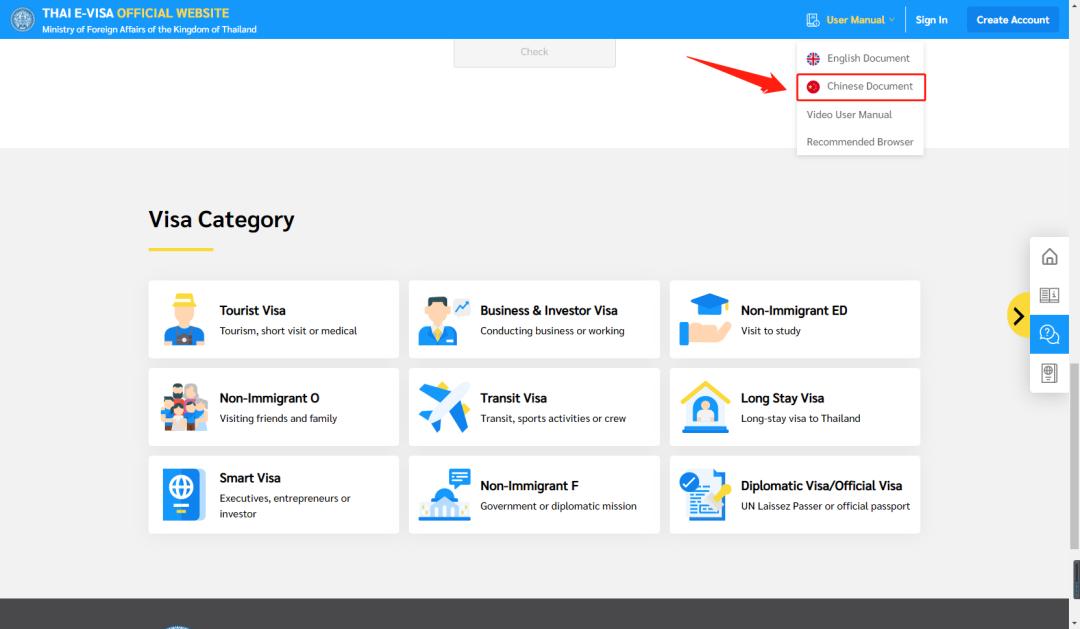Click the Tourist Visa traveler icon

[x=184, y=319]
